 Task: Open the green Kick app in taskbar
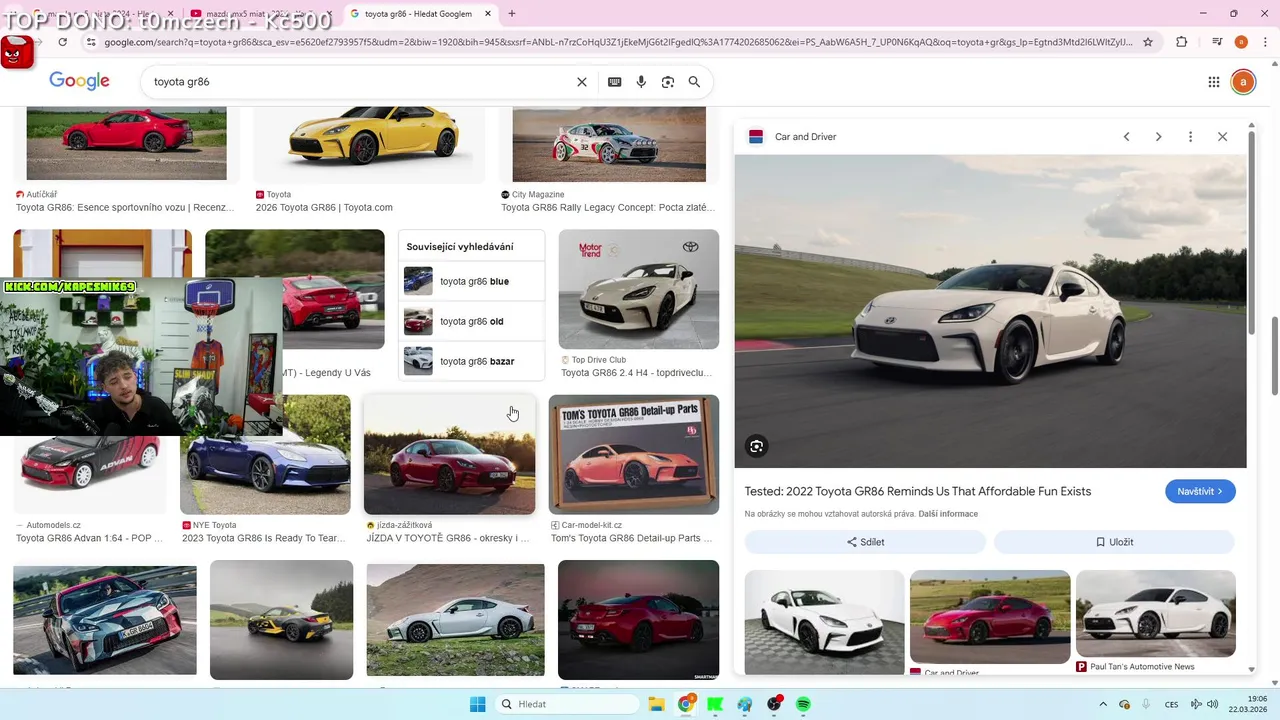[x=715, y=704]
